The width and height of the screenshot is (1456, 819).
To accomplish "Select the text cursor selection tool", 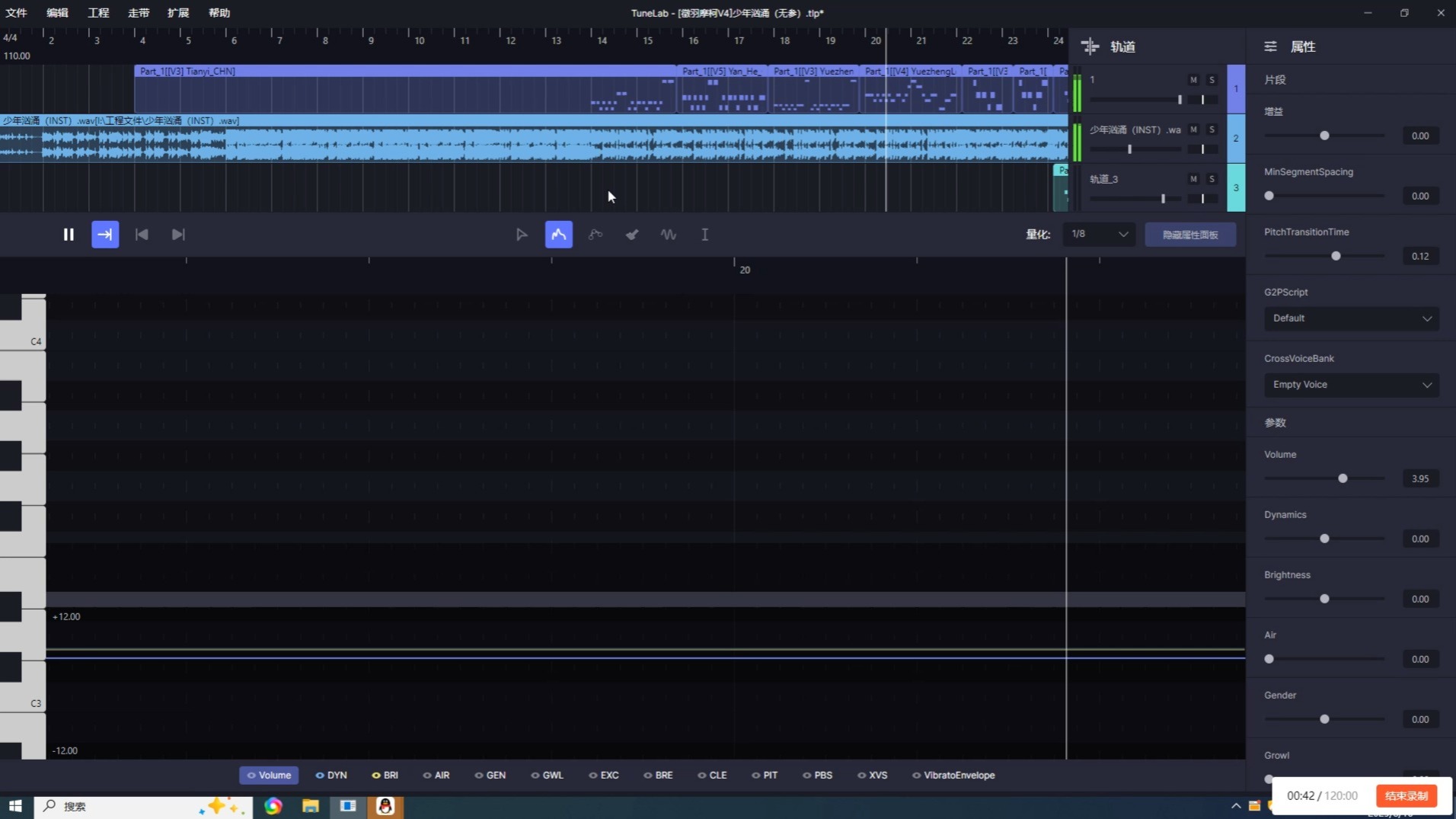I will [x=705, y=235].
